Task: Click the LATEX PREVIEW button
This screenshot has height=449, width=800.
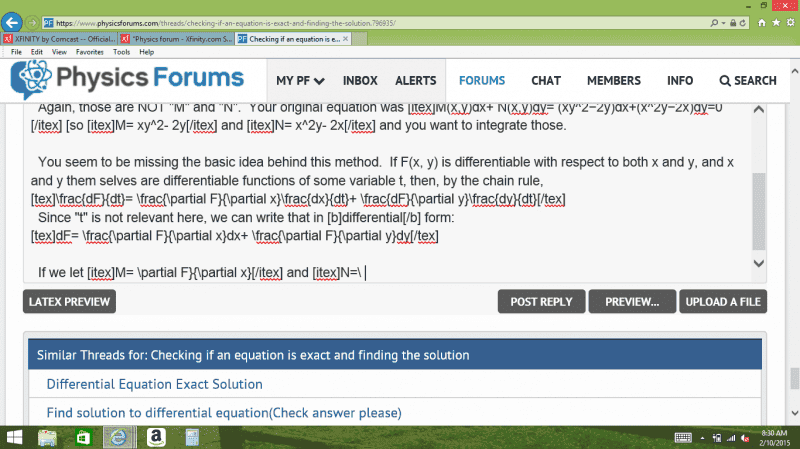Action: click(x=69, y=301)
